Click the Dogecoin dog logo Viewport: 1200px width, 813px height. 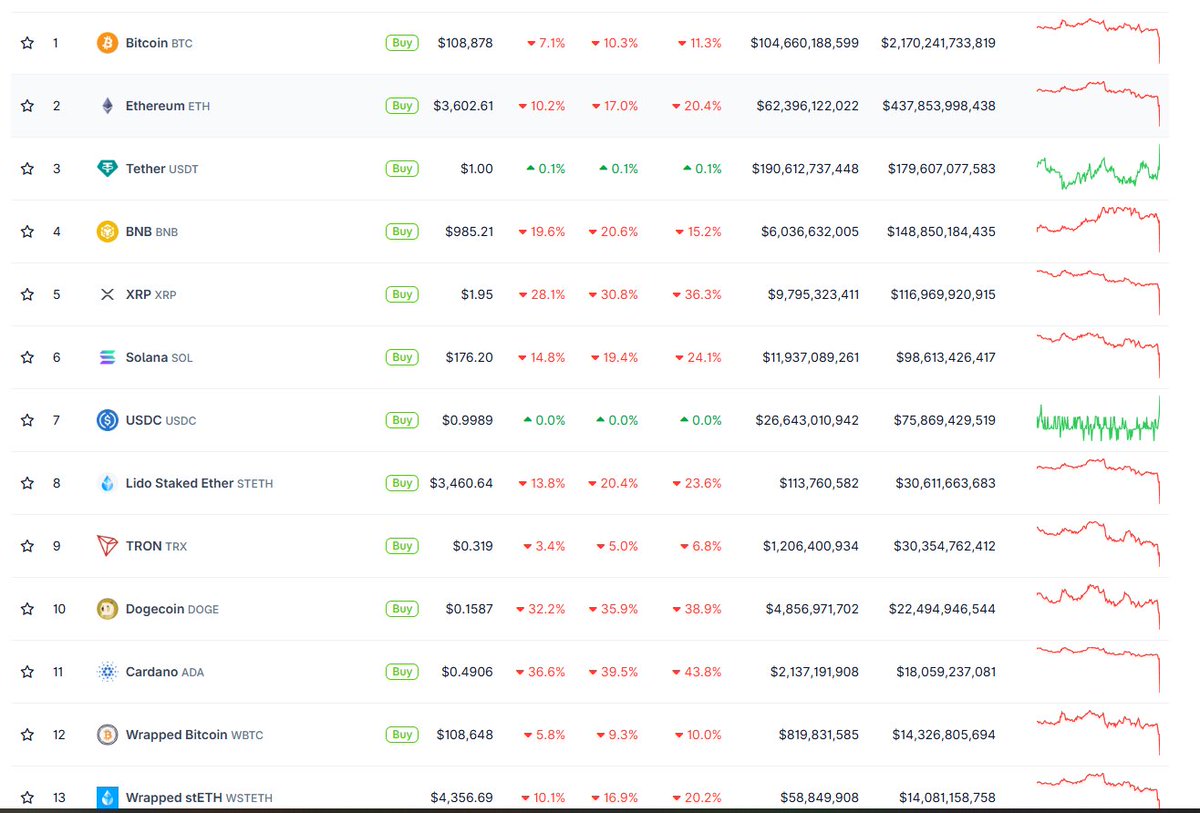pos(107,609)
